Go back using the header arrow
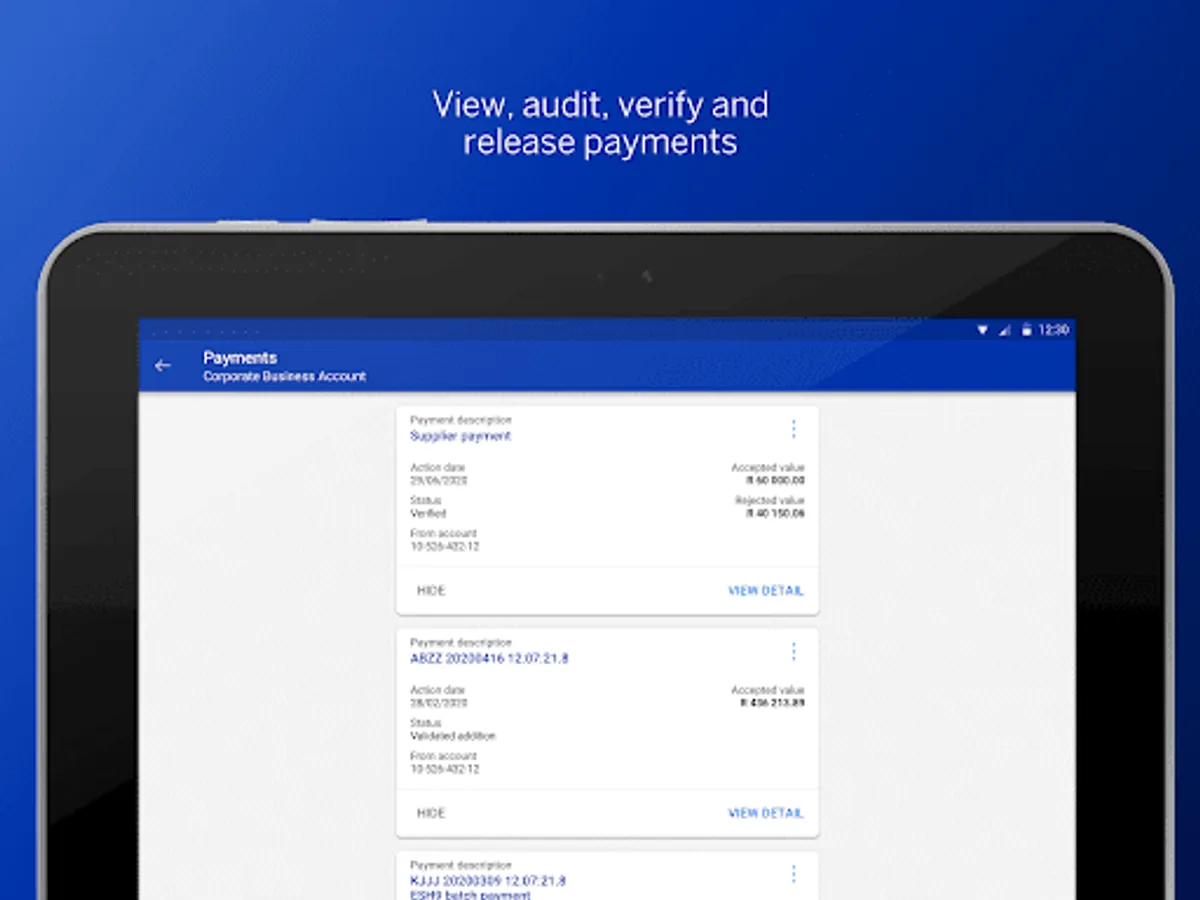The width and height of the screenshot is (1200, 900). [x=163, y=366]
